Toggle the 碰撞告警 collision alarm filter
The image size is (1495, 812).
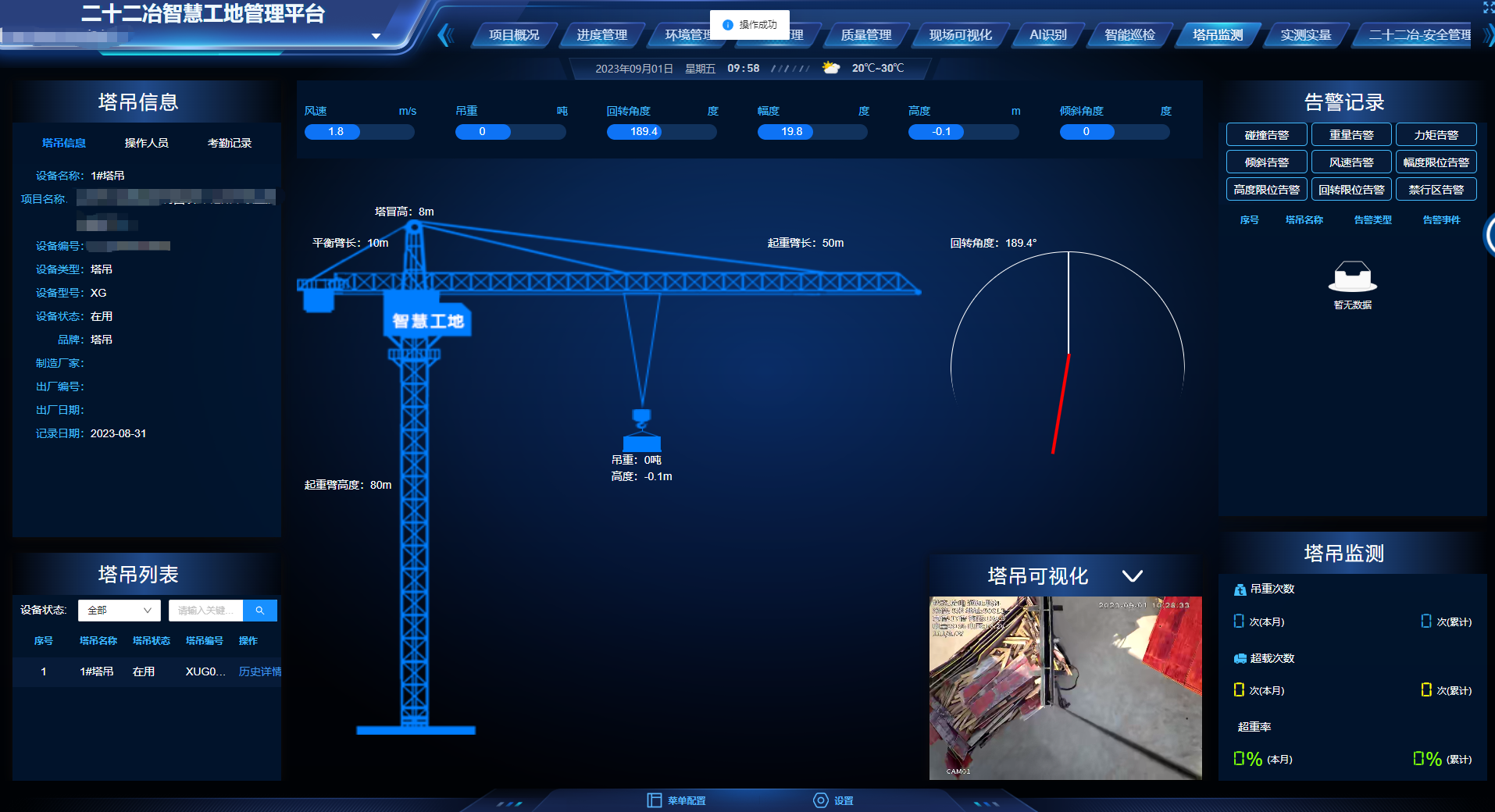[1266, 135]
